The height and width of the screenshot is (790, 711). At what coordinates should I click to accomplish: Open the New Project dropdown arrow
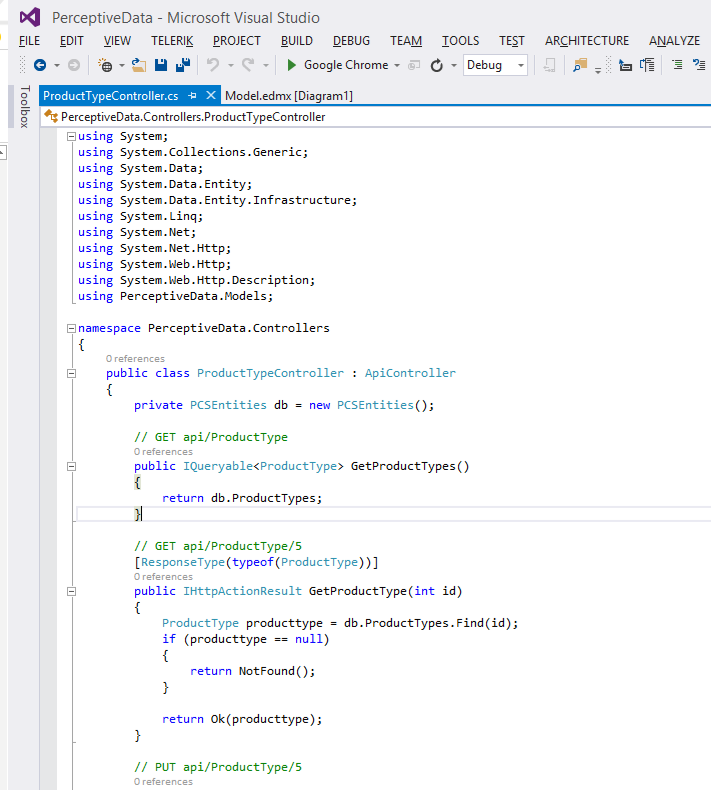coord(121,65)
